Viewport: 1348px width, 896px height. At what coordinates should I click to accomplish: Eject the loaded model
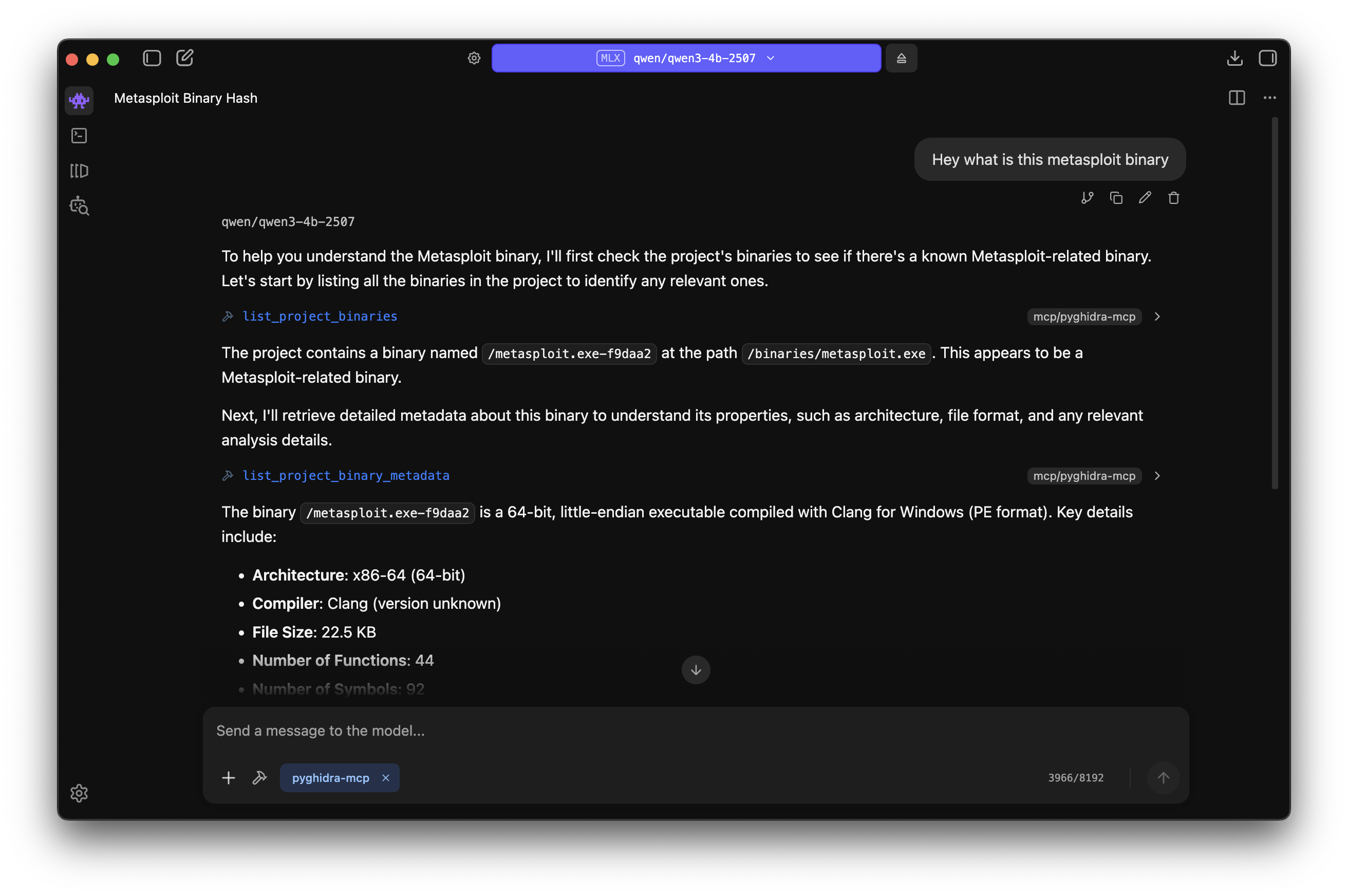(901, 58)
